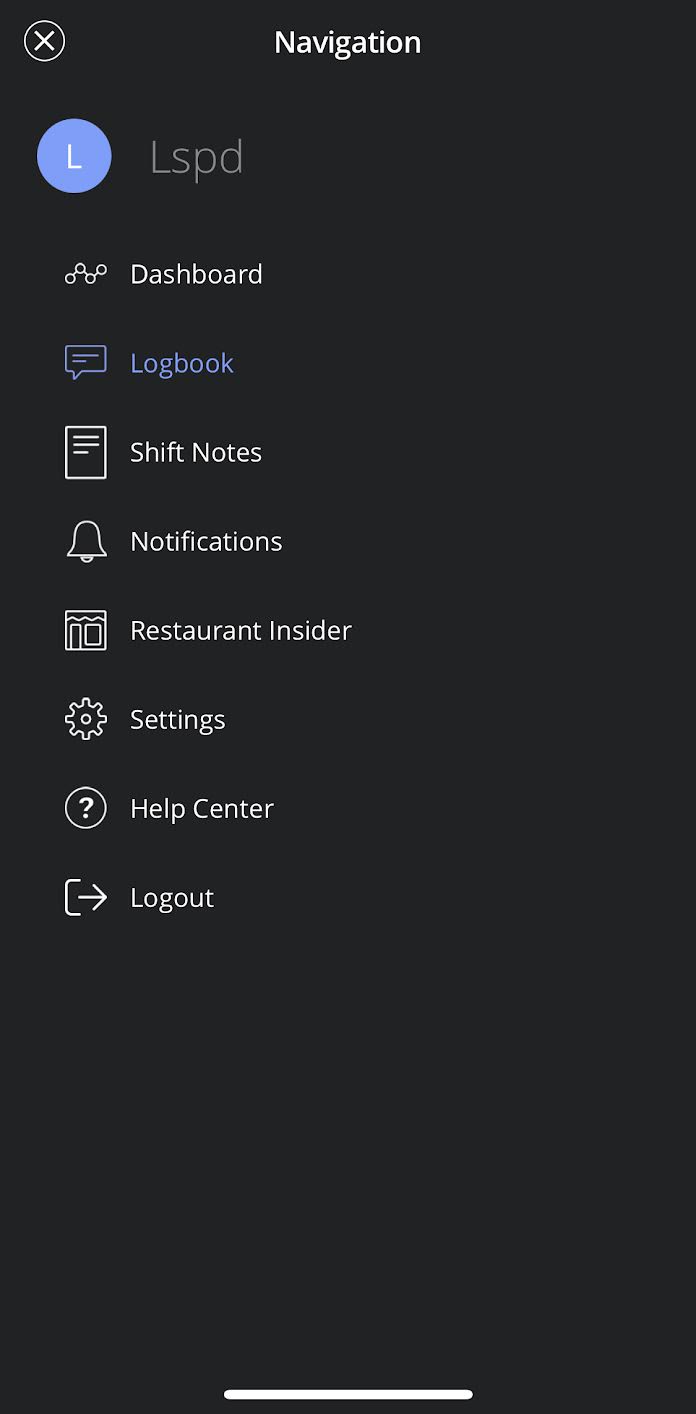Viewport: 696px width, 1414px height.
Task: Open the Dashboard menu item
Action: point(196,274)
